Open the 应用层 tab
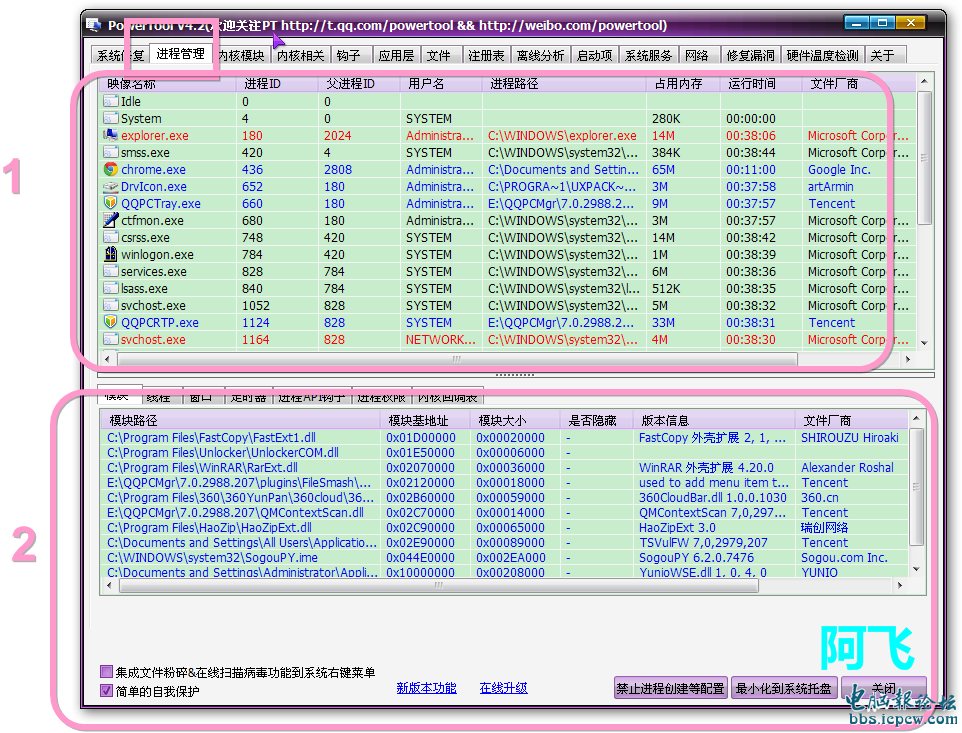The height and width of the screenshot is (733, 962). coord(396,55)
